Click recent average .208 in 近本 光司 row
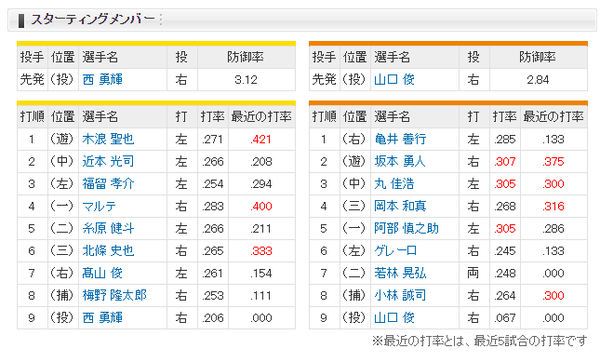The width and height of the screenshot is (600, 362). click(x=261, y=161)
